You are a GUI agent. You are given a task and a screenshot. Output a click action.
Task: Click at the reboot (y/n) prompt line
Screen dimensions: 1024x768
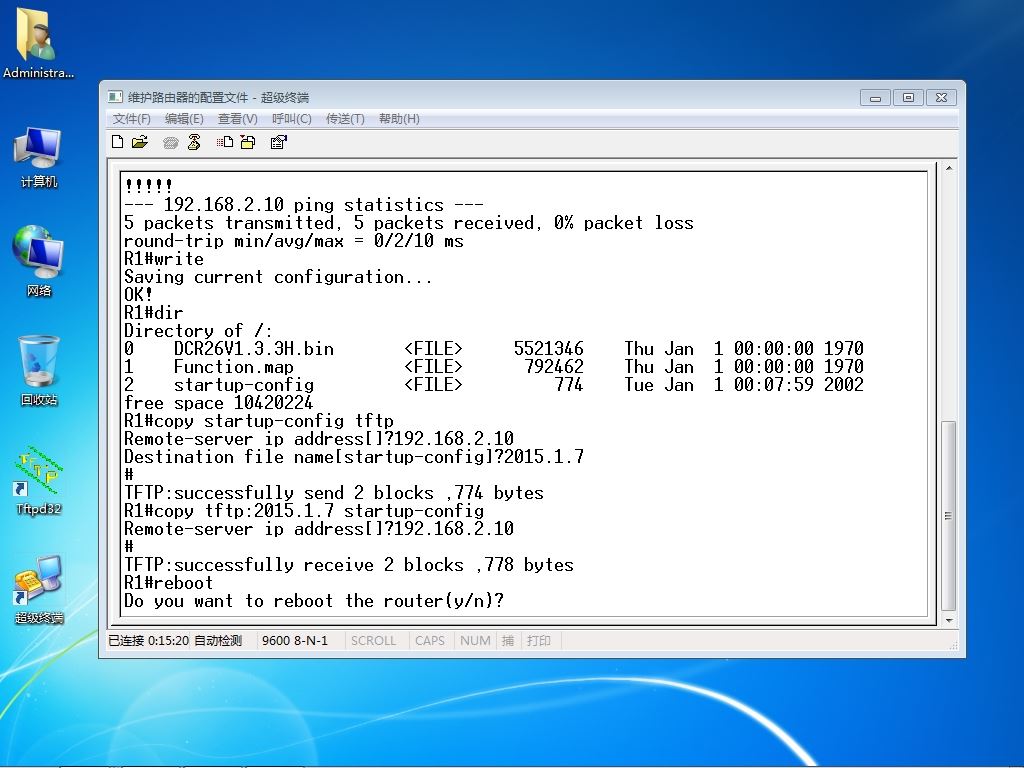[x=314, y=601]
